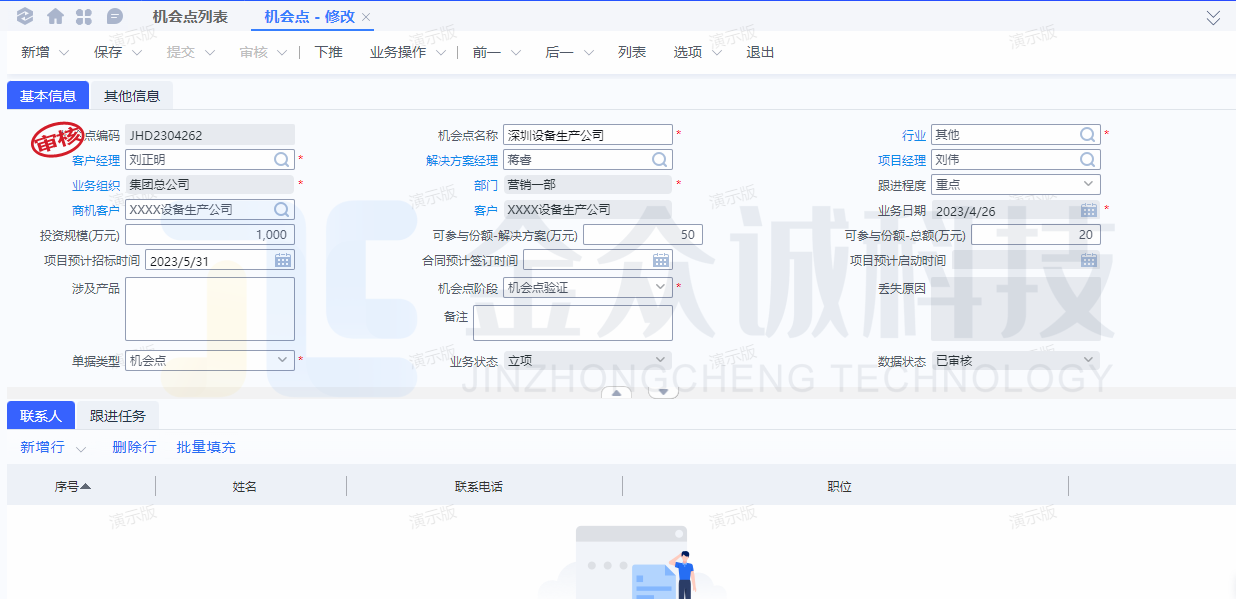Open calendar for 合同预计签订时间
This screenshot has height=599, width=1236.
[661, 260]
